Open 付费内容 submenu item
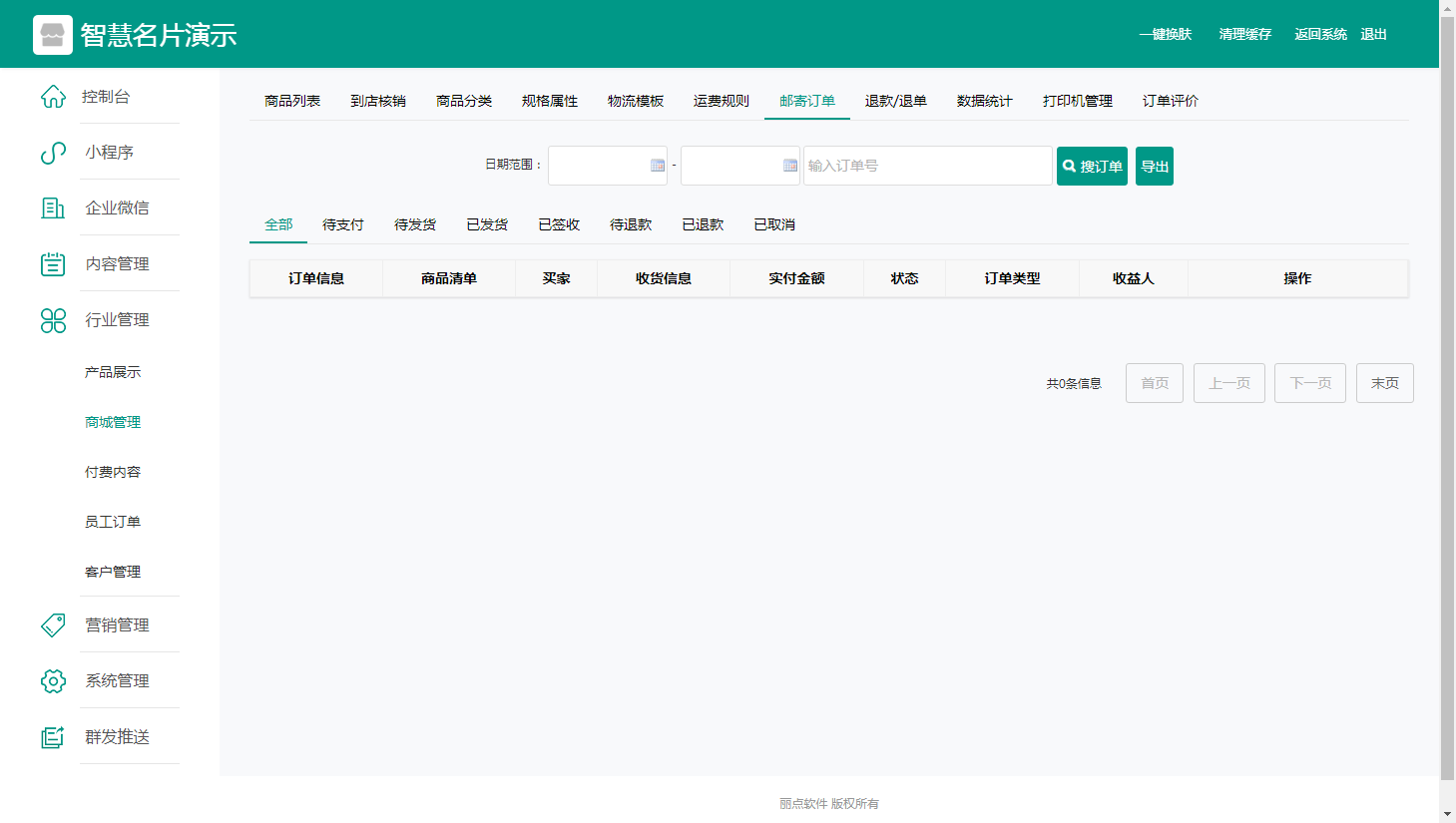The height and width of the screenshot is (823, 1456). pos(113,472)
